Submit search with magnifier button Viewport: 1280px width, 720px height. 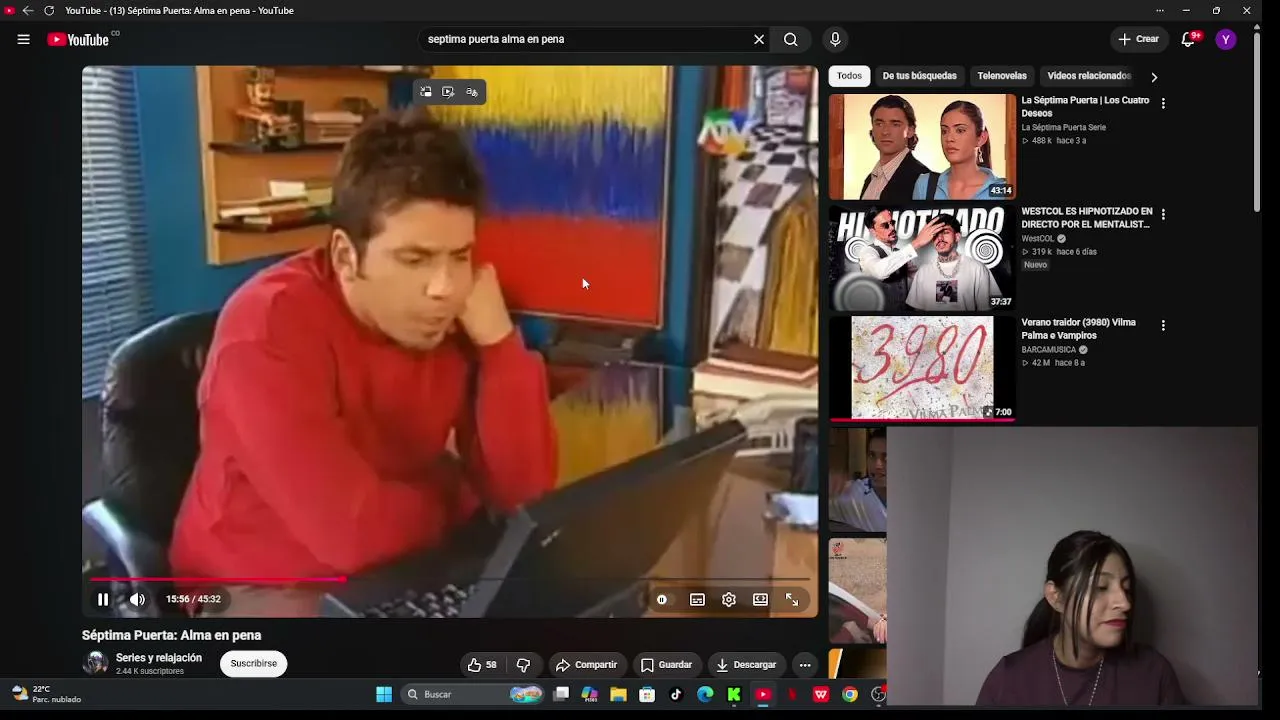tap(791, 39)
